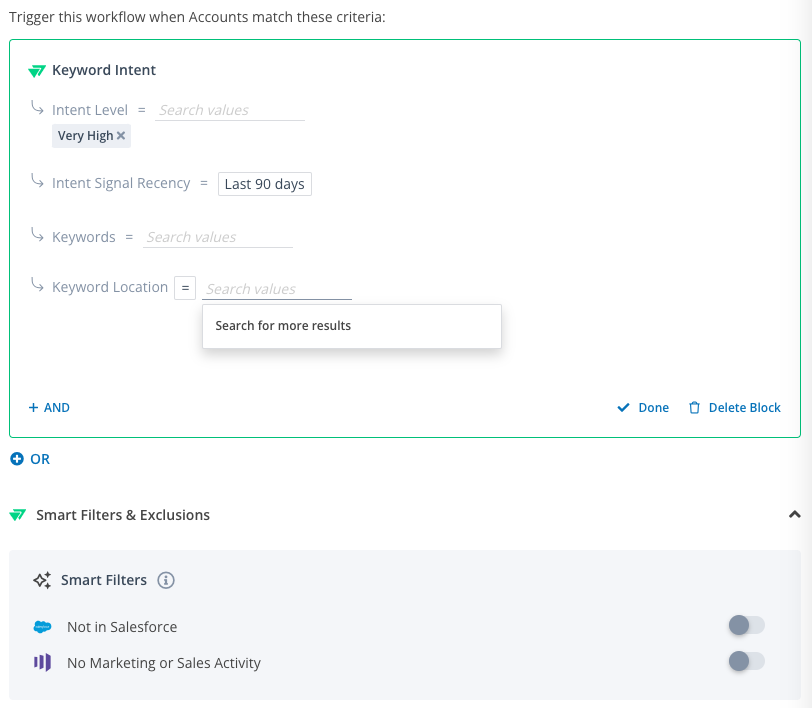Focus the Intent Level search values field
This screenshot has height=708, width=812.
pyautogui.click(x=230, y=110)
